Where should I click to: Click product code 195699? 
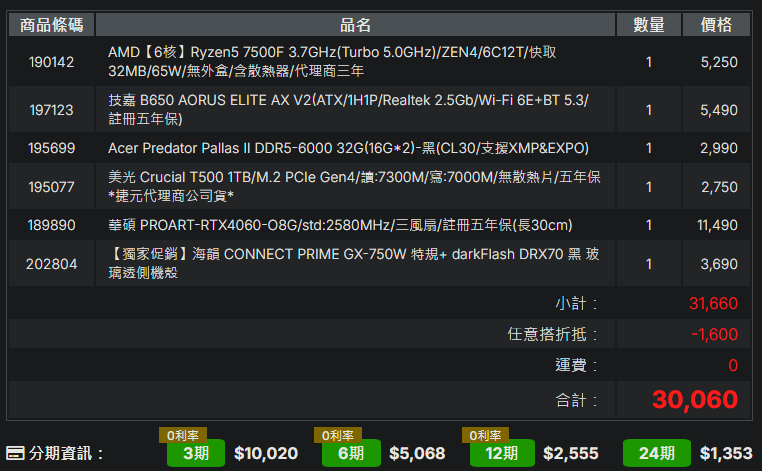[x=52, y=148]
